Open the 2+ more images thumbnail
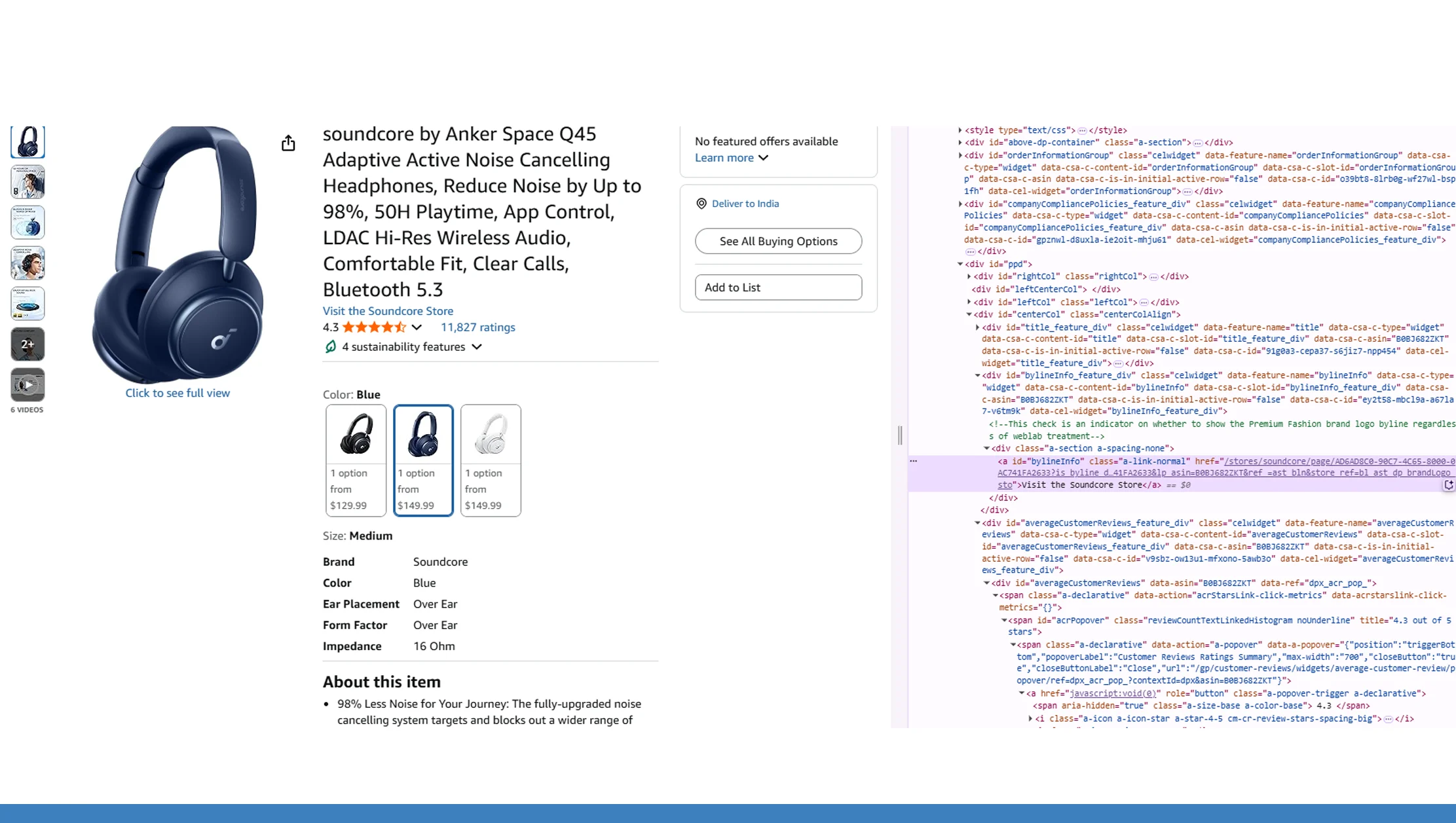 pos(28,344)
